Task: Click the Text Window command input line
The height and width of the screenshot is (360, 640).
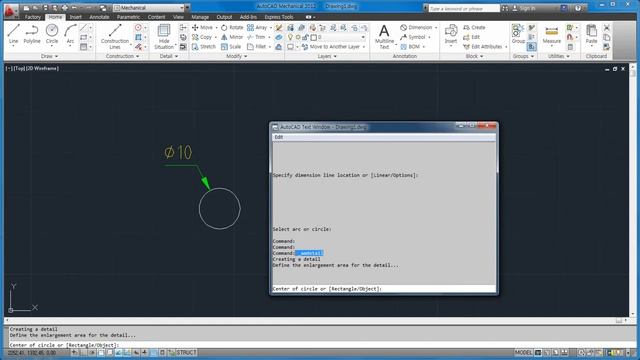Action: 384,289
